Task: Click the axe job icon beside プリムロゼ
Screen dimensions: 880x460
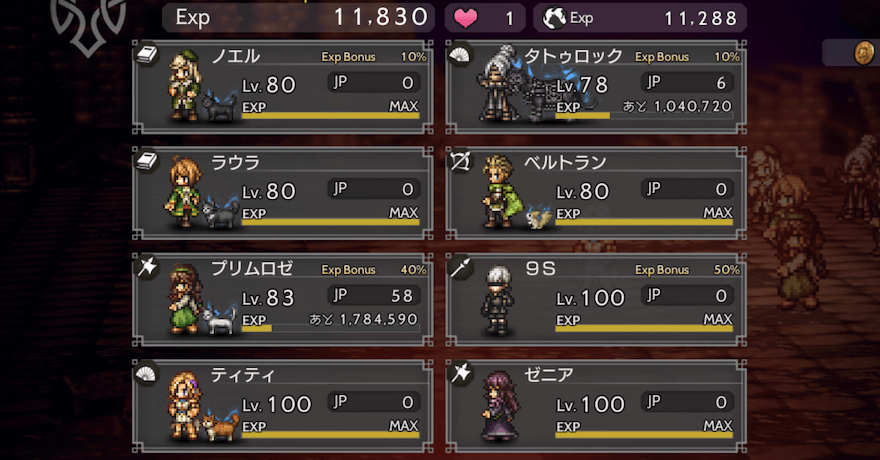Action: 147,268
